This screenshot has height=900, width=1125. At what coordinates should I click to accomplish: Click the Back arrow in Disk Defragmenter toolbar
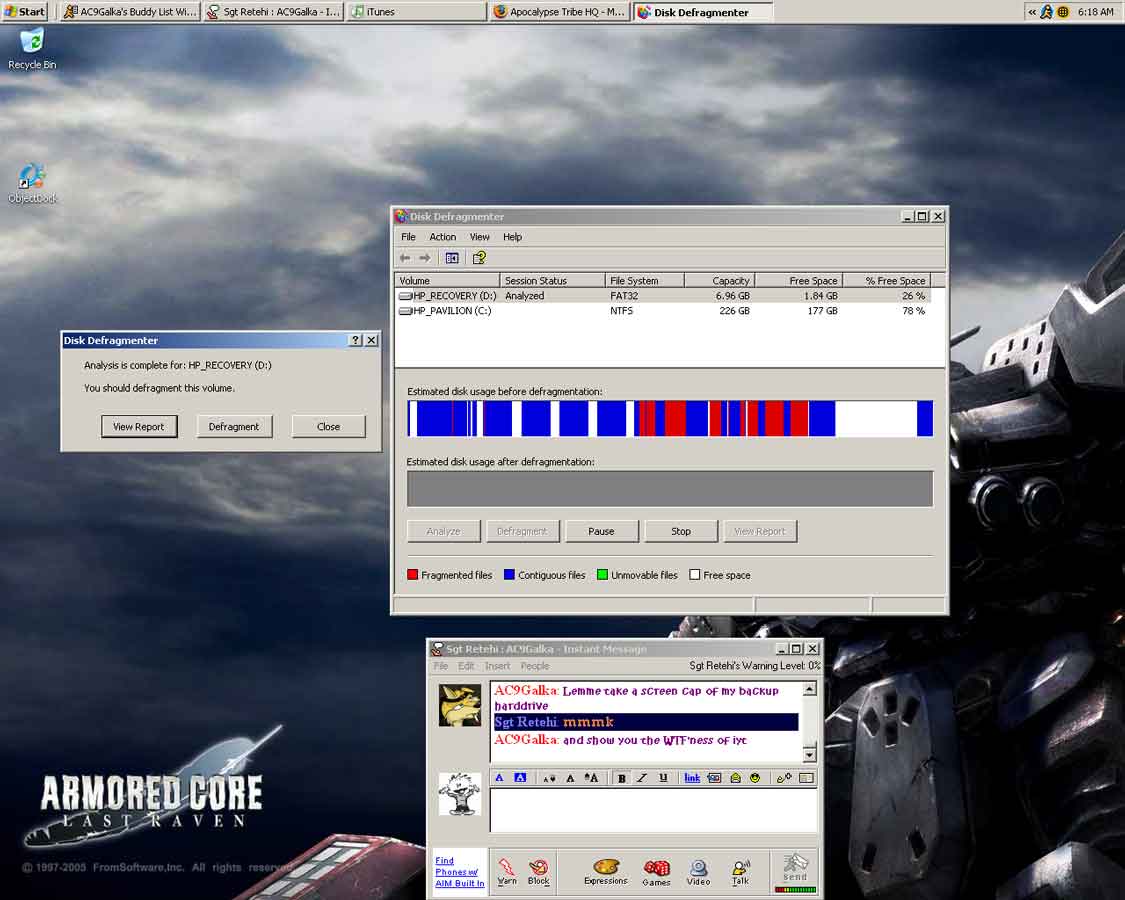pyautogui.click(x=405, y=258)
